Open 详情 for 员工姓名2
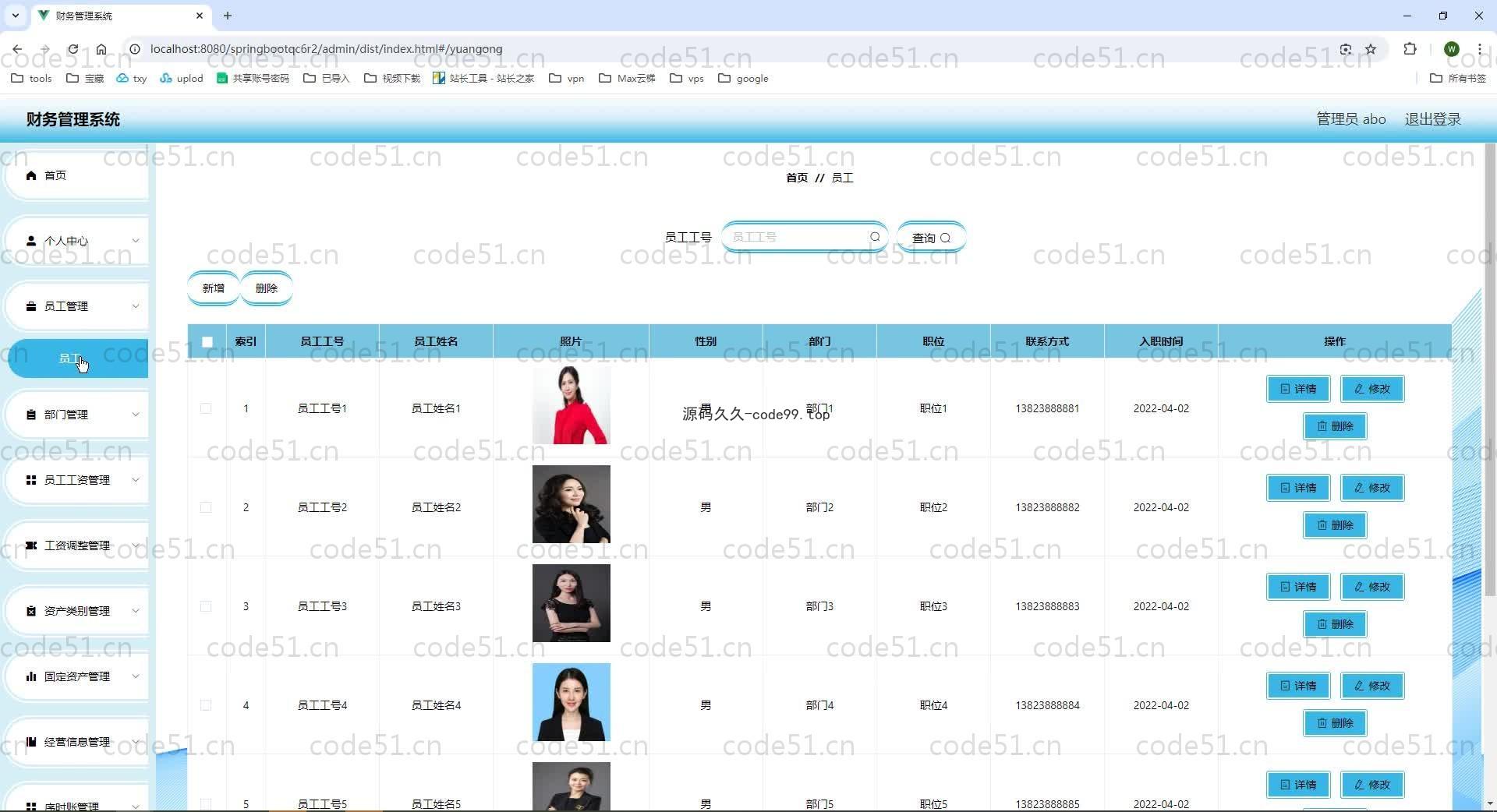Image resolution: width=1497 pixels, height=812 pixels. click(1298, 488)
